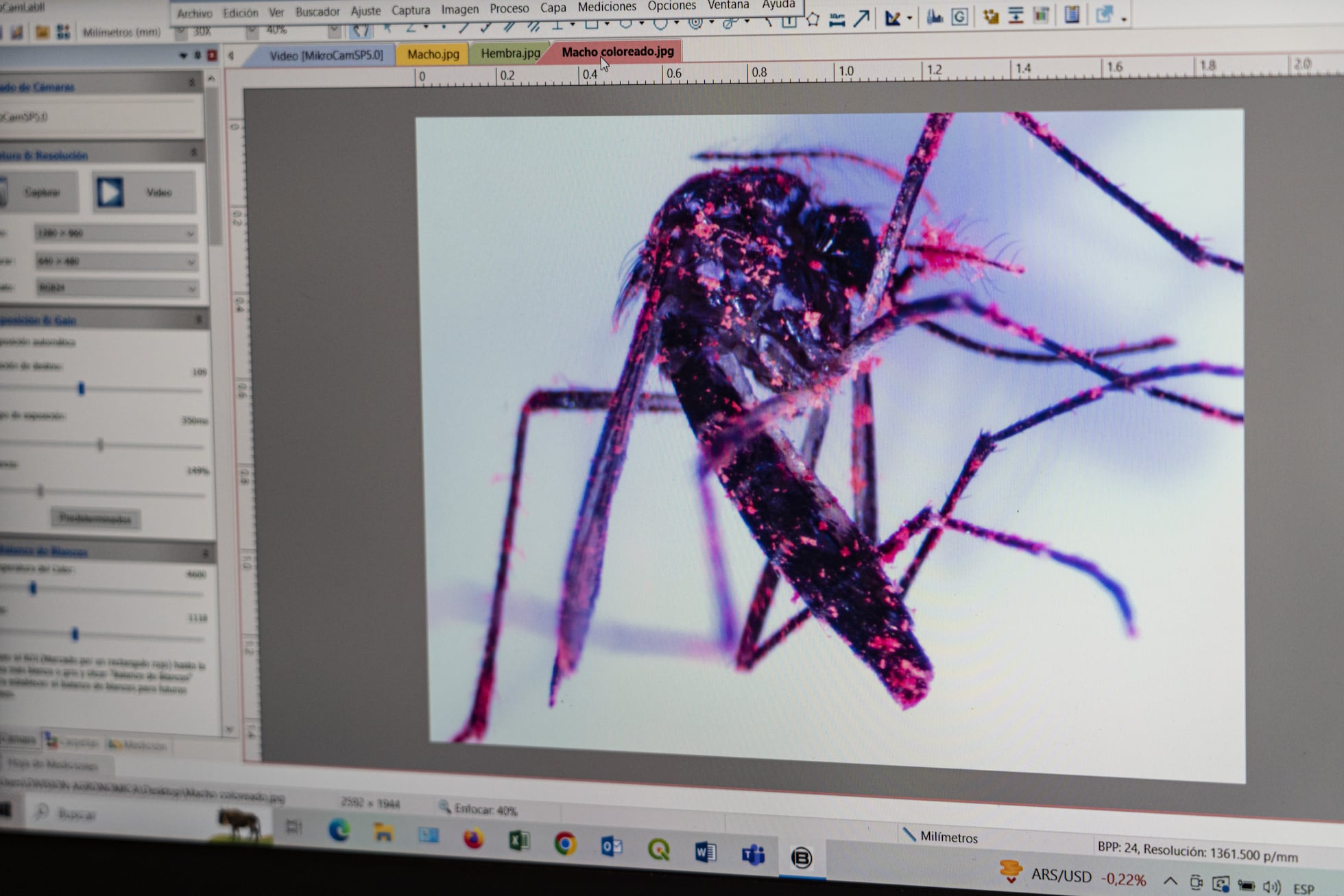The width and height of the screenshot is (1344, 896).
Task: Switch to the Hembra.jpg tab
Action: [x=509, y=53]
